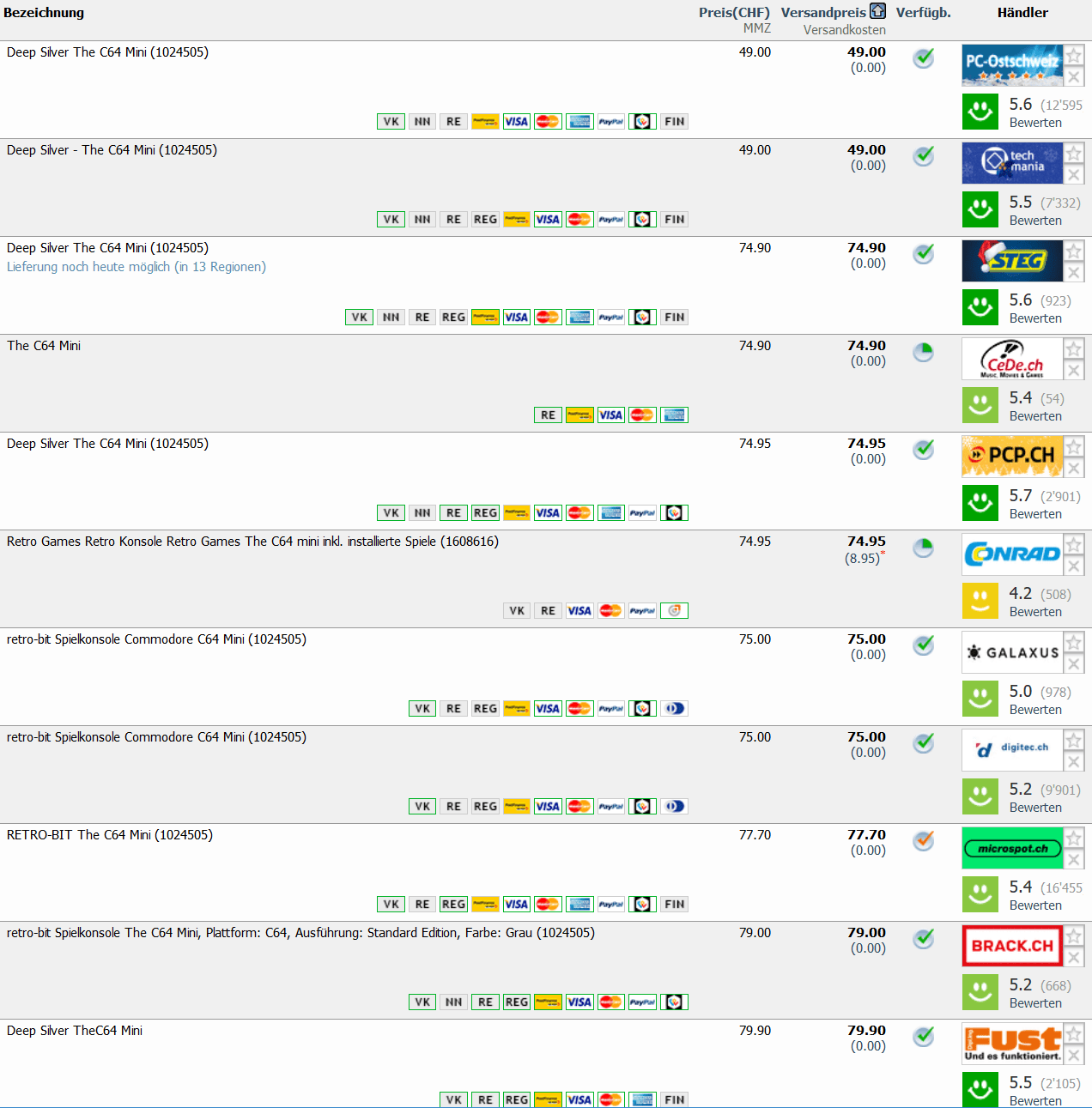
Task: Click the VK badge in the Fust row
Action: (454, 1099)
